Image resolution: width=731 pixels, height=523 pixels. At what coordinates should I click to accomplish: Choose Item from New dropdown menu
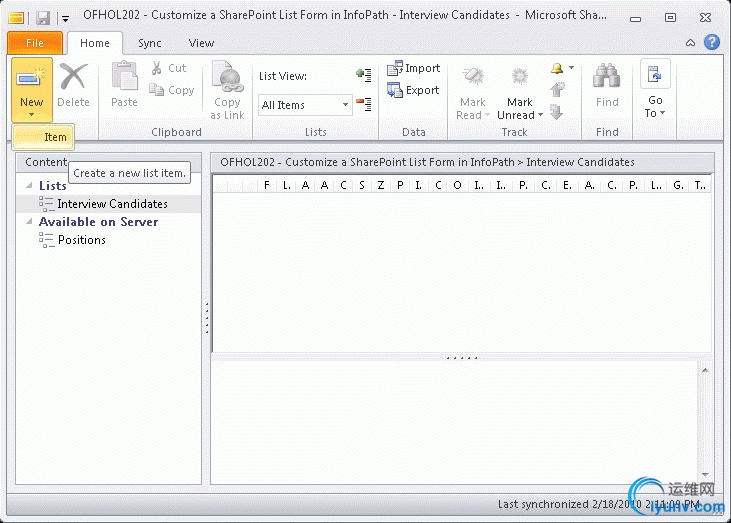[x=43, y=137]
